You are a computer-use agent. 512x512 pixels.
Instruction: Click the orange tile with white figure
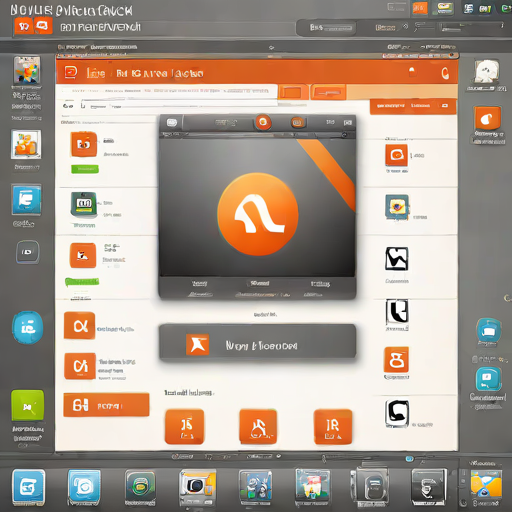(x=258, y=427)
